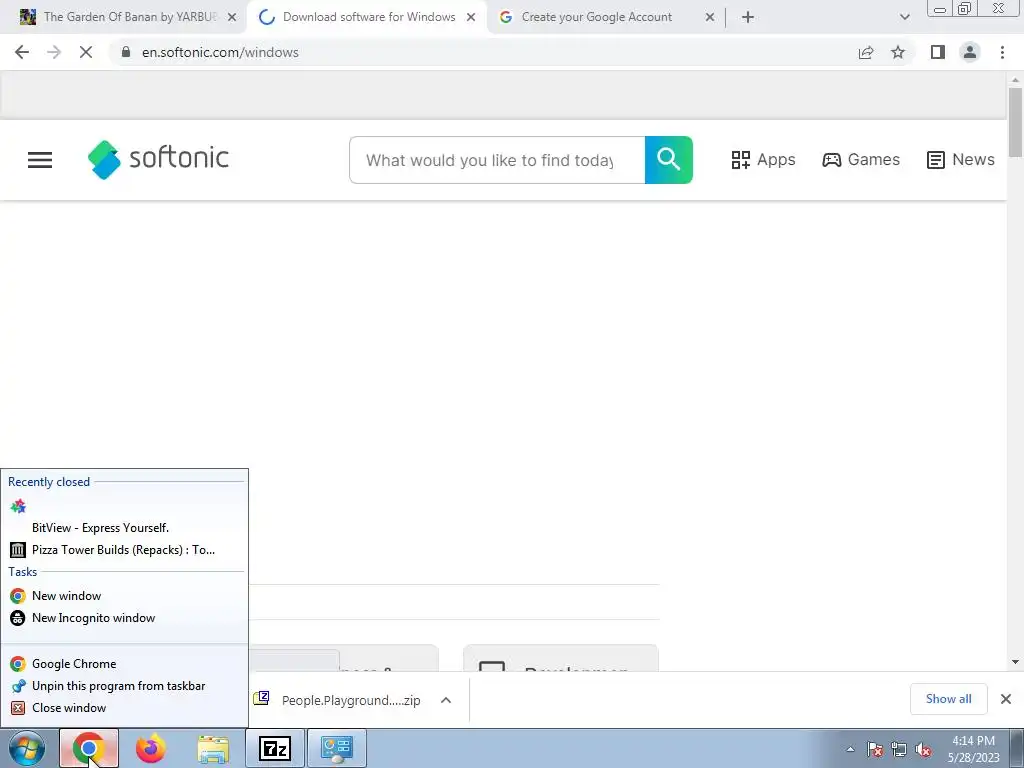Viewport: 1024px width, 768px height.
Task: Open a new tab with plus button
Action: pyautogui.click(x=748, y=17)
